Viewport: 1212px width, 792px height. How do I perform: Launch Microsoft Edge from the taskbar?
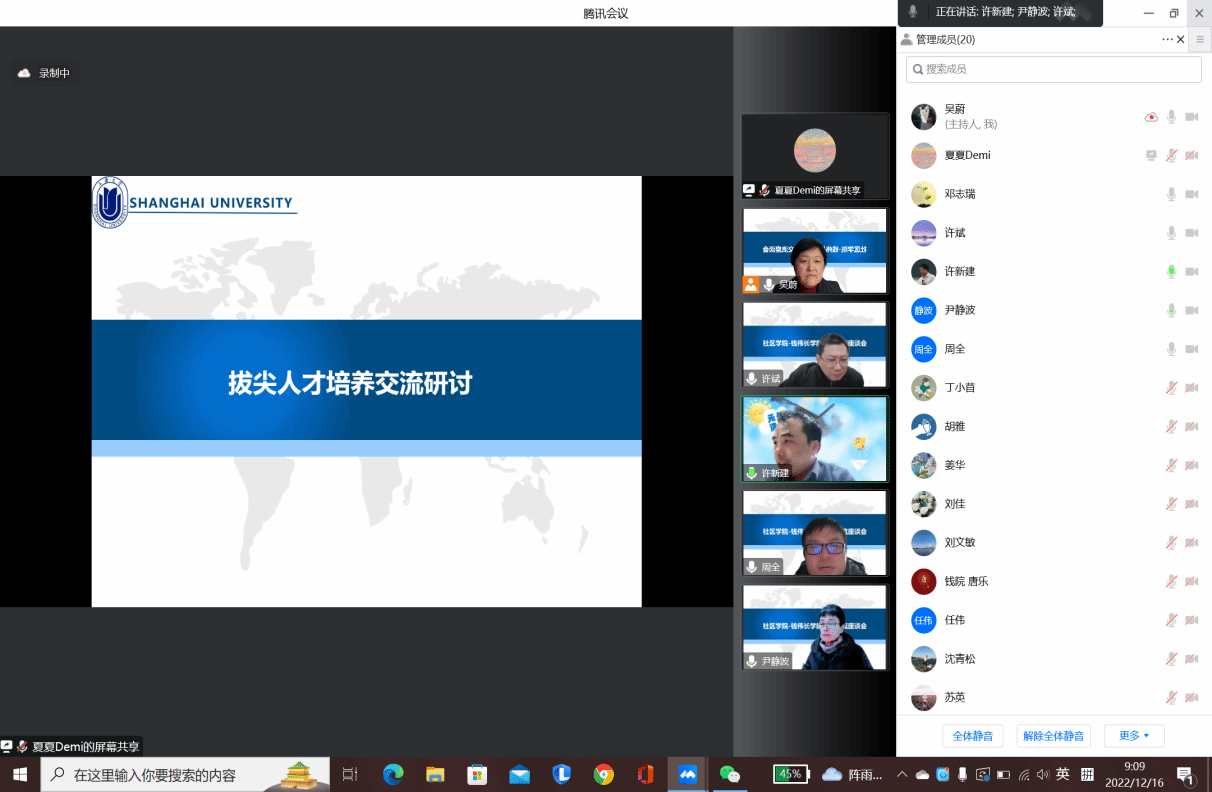[393, 774]
